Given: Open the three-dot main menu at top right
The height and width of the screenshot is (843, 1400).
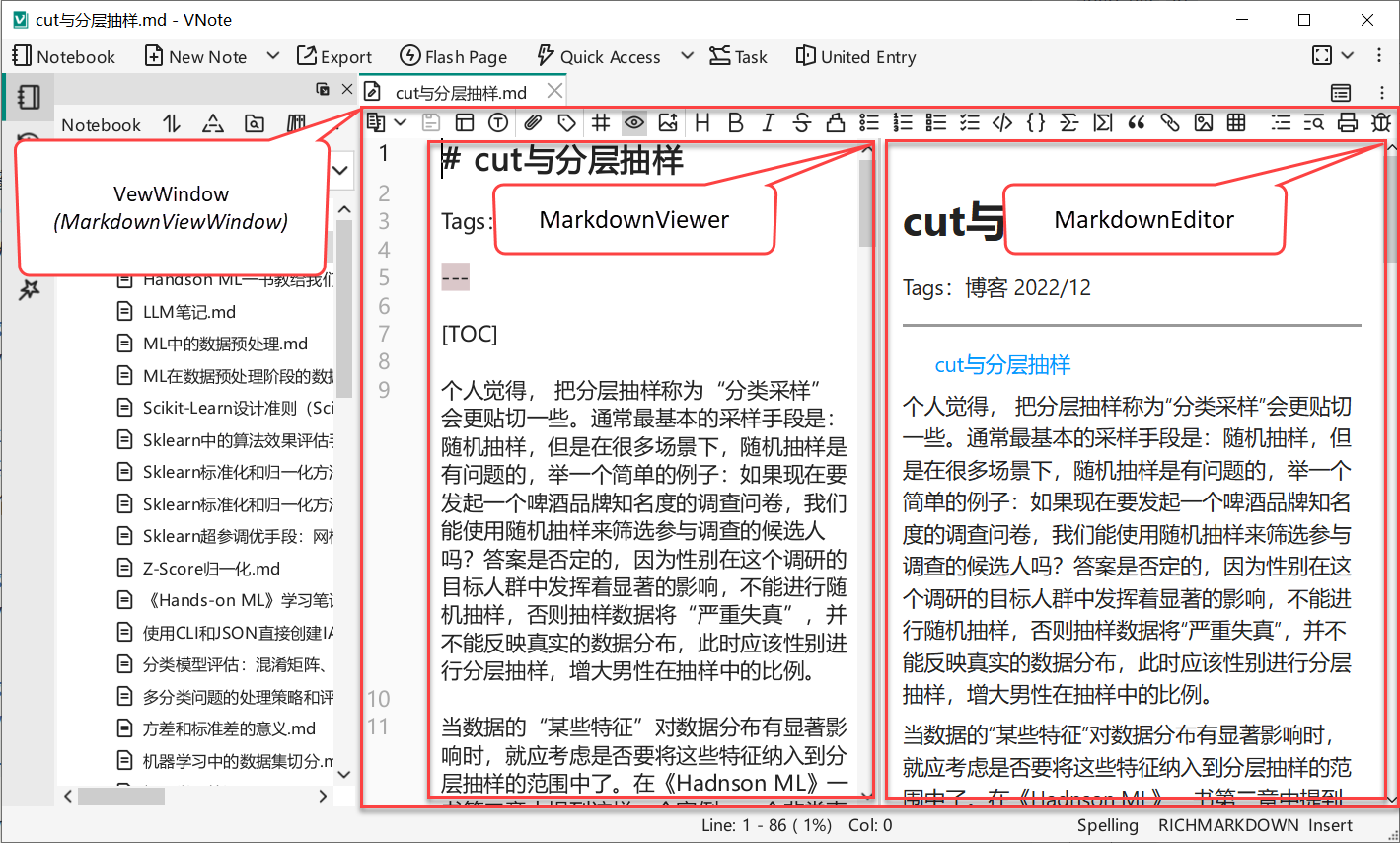Looking at the screenshot, I should [1379, 55].
